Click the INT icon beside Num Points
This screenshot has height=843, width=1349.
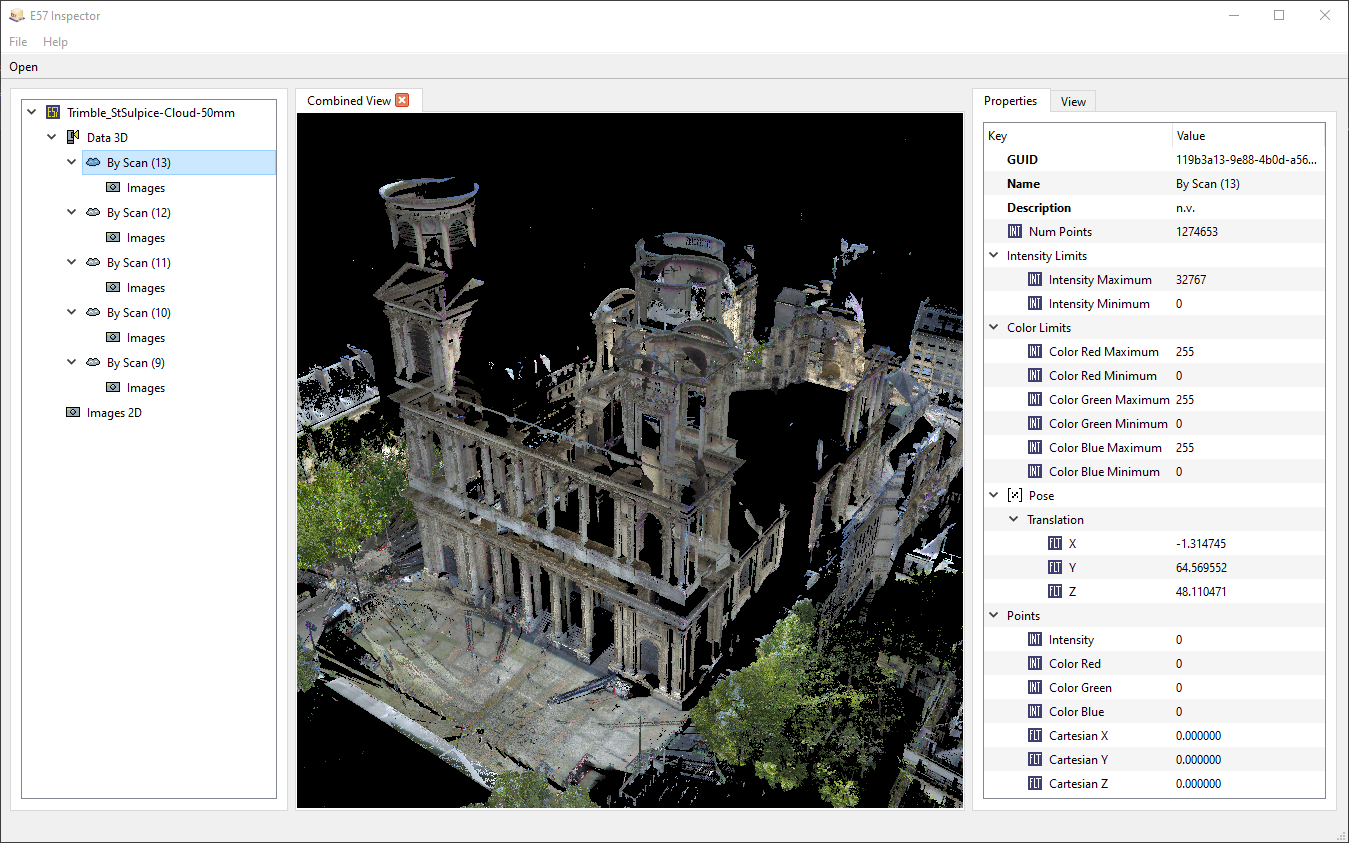click(x=1015, y=232)
